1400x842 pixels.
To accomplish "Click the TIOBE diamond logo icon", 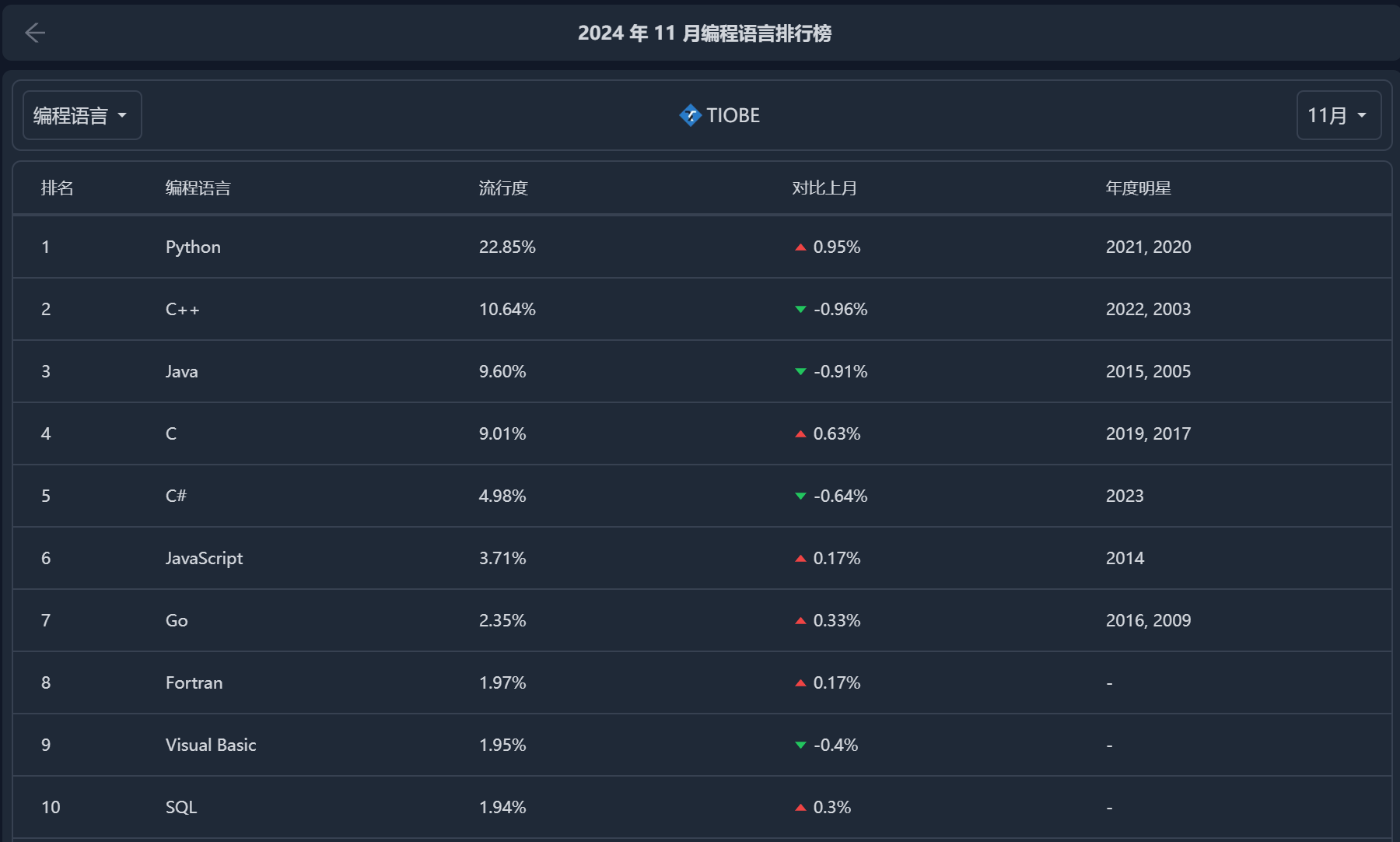I will click(x=690, y=115).
